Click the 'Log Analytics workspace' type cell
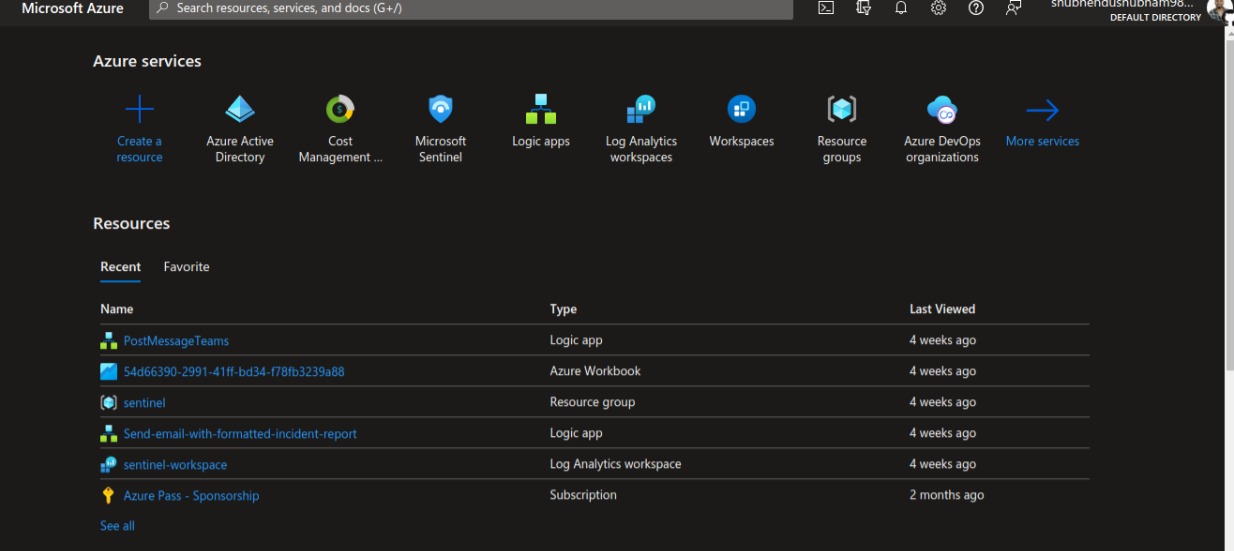Image resolution: width=1234 pixels, height=551 pixels. pos(615,464)
